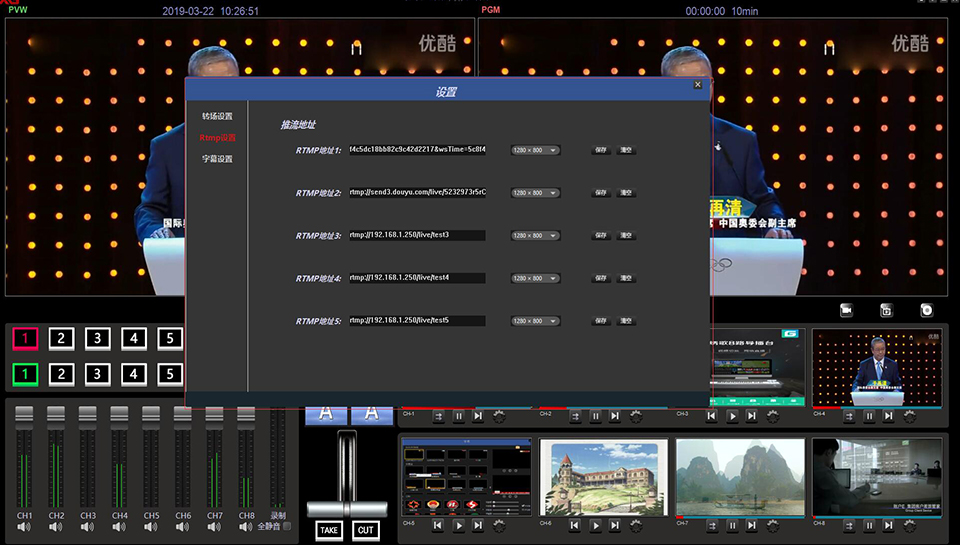Pause the CH8 source video
This screenshot has width=960, height=545.
(868, 525)
